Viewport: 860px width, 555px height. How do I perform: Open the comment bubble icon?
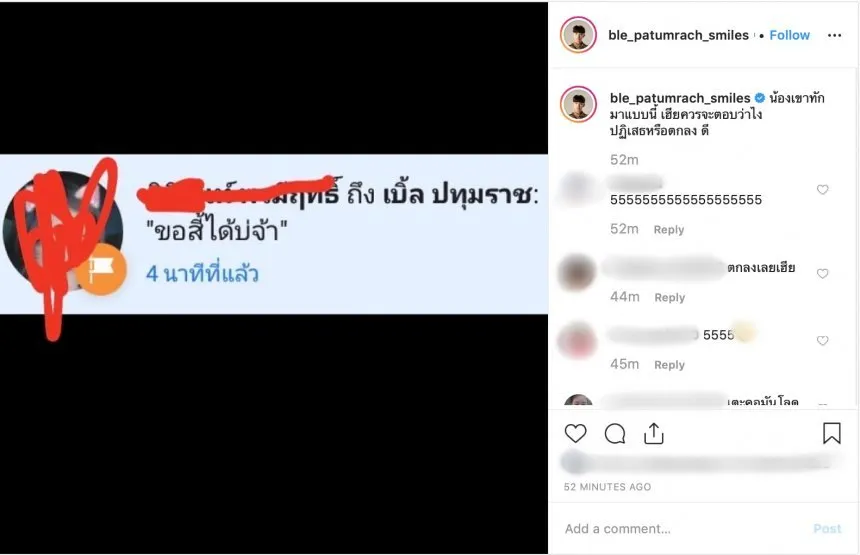pos(615,434)
